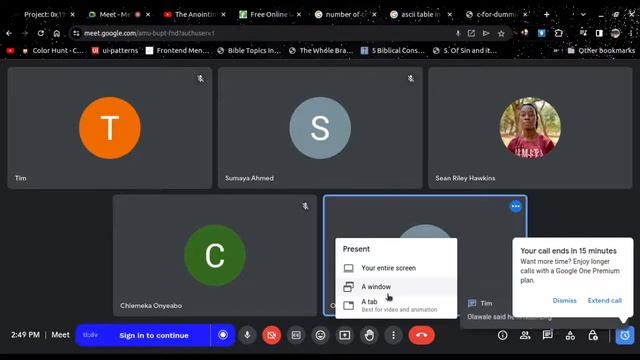Click site information icon in address bar

[x=76, y=33]
